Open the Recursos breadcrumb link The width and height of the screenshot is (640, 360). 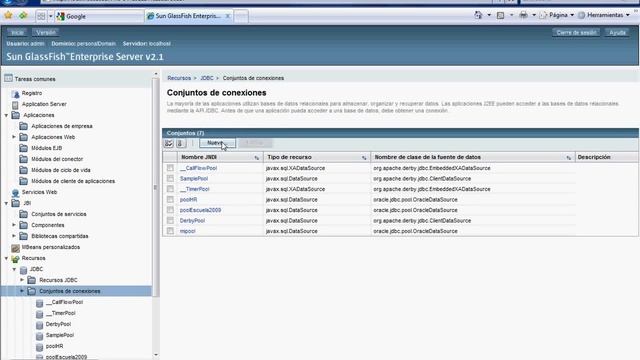pyautogui.click(x=179, y=78)
